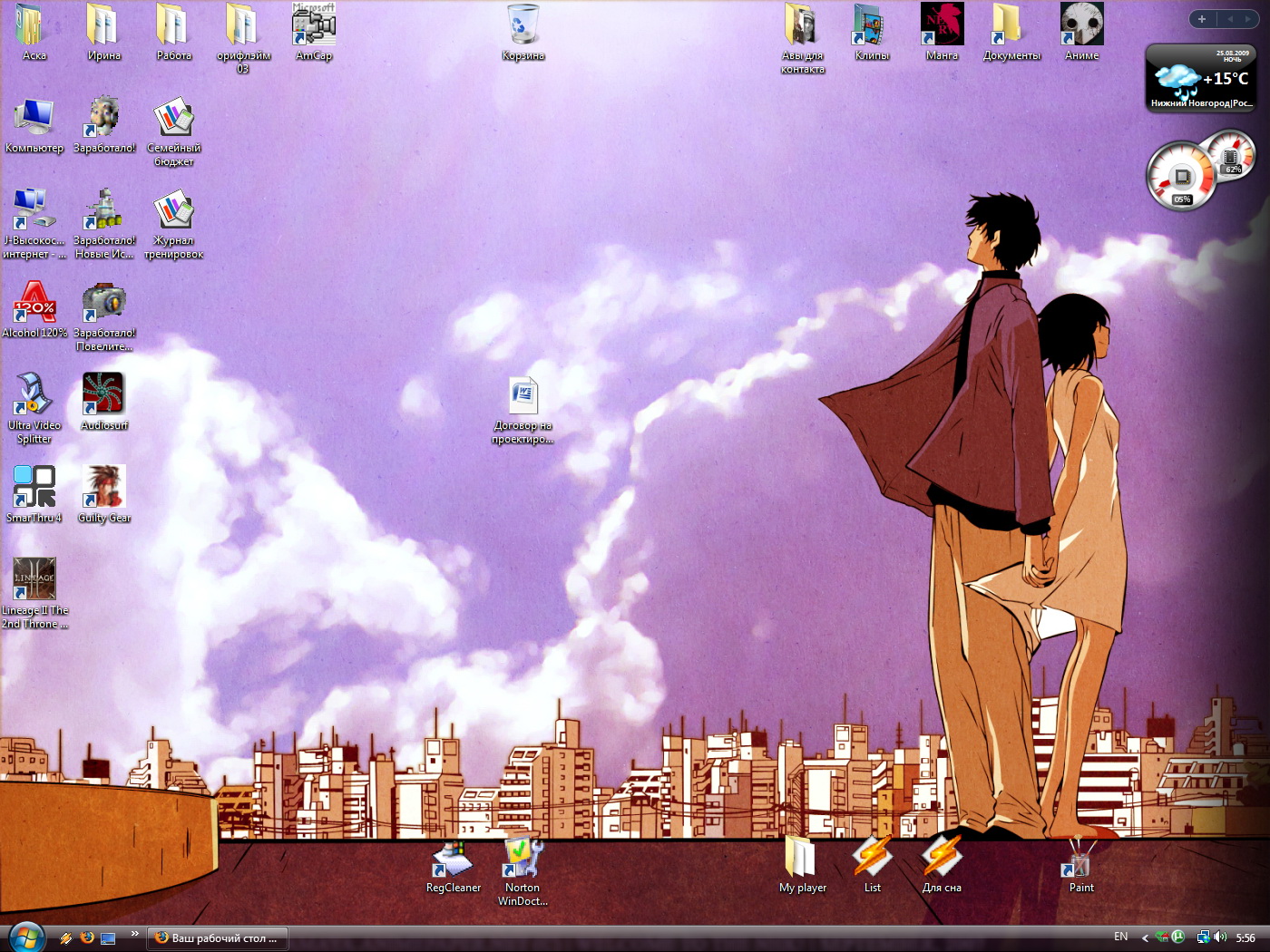Click Show Desktop in Quick Launch
Viewport: 1270px width, 952px height.
coord(108,937)
